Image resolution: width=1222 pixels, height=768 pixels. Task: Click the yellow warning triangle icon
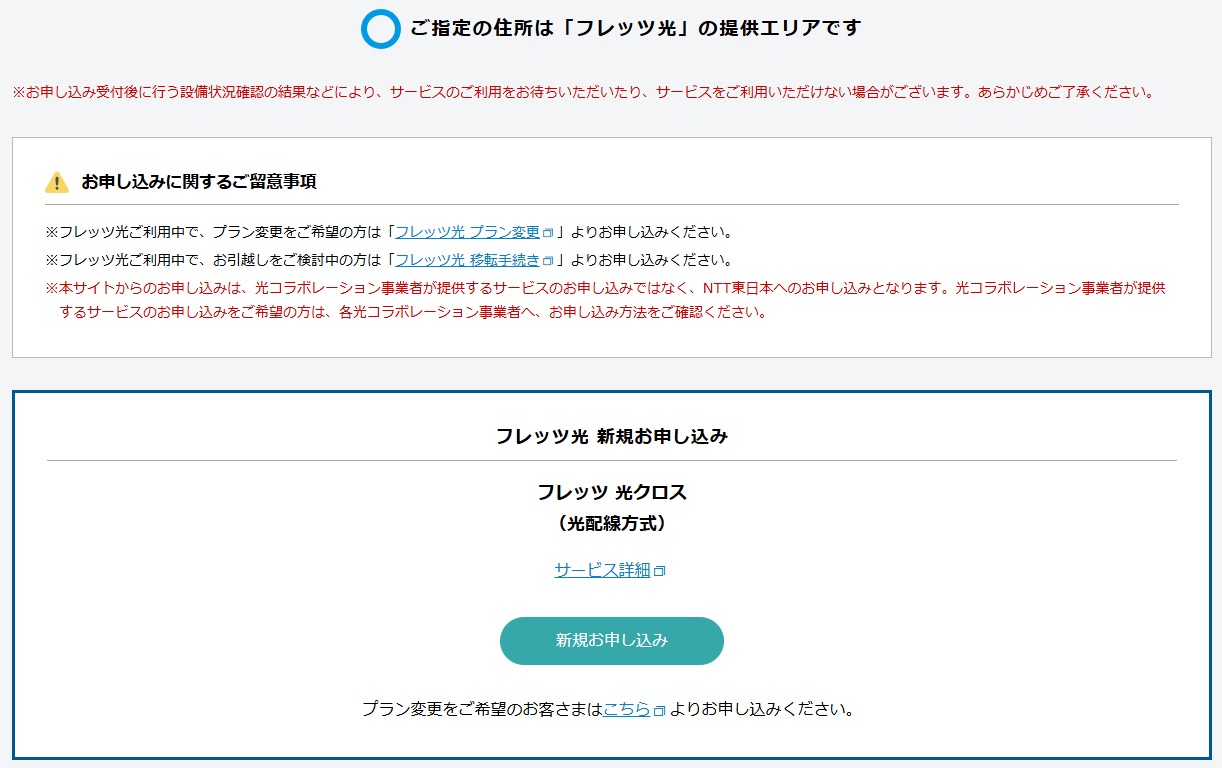tap(57, 182)
